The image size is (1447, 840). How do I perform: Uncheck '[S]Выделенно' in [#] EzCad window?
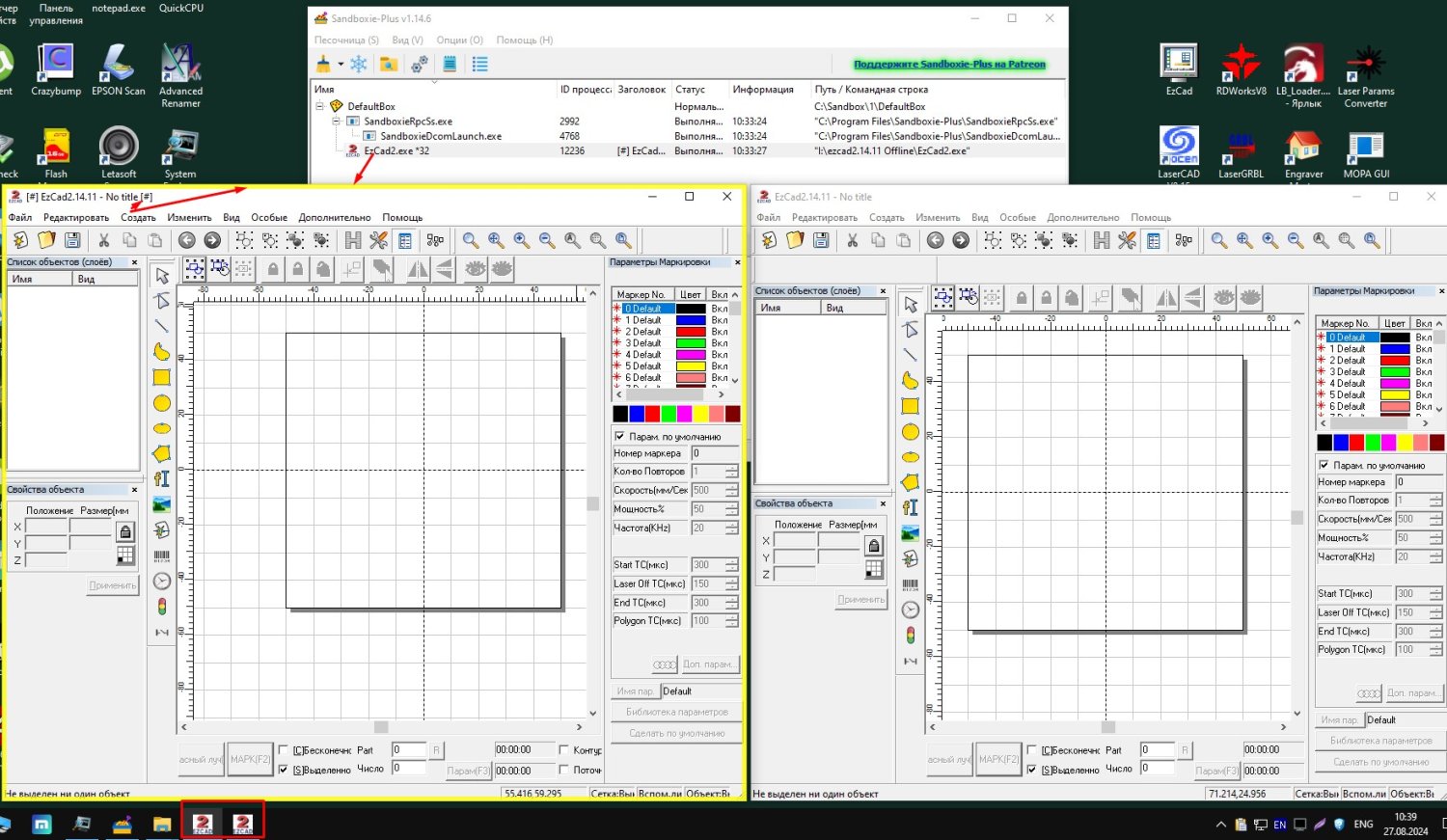284,770
